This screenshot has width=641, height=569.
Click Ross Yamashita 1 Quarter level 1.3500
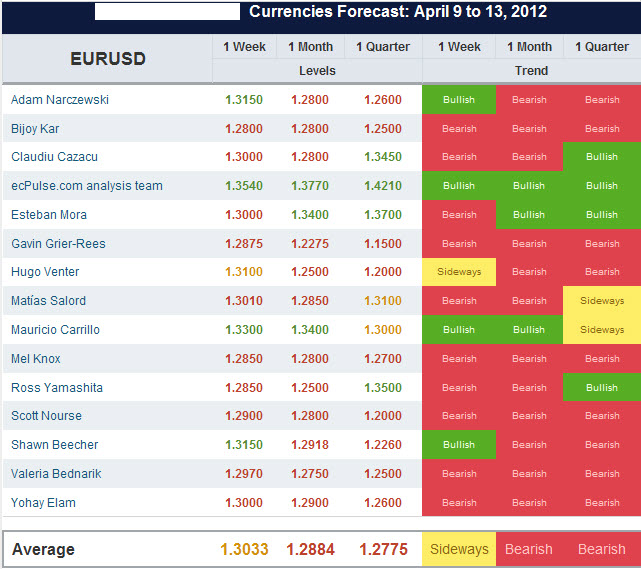pos(383,388)
